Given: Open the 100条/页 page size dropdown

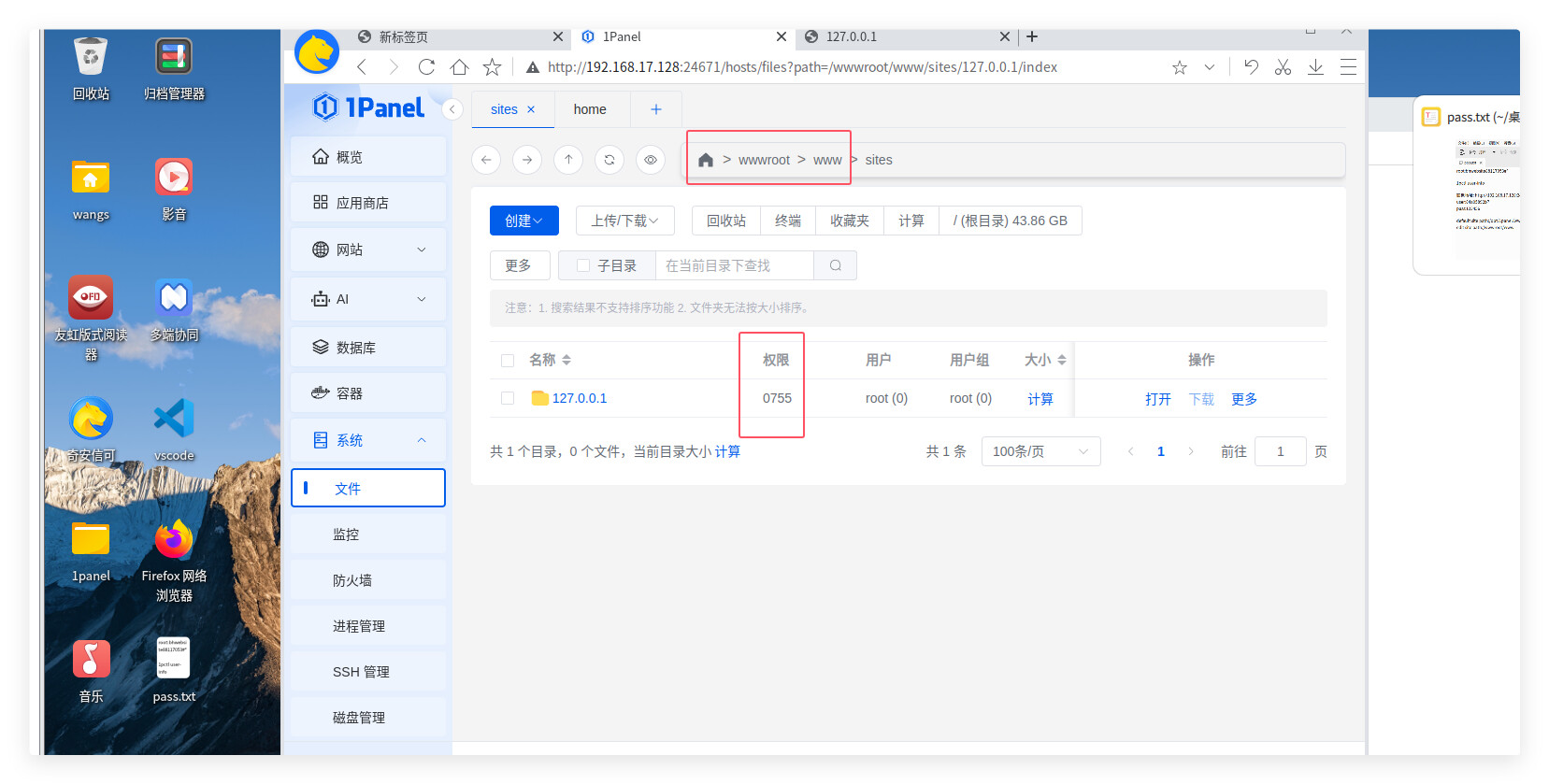Looking at the screenshot, I should [1040, 451].
